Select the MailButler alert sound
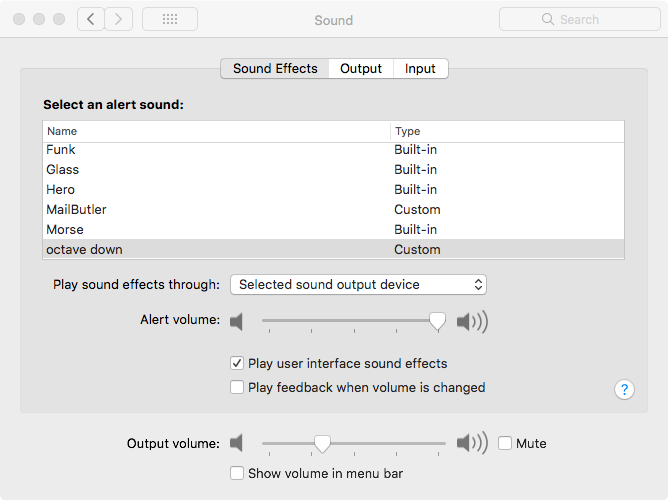Viewport: 668px width, 500px height. tap(334, 210)
